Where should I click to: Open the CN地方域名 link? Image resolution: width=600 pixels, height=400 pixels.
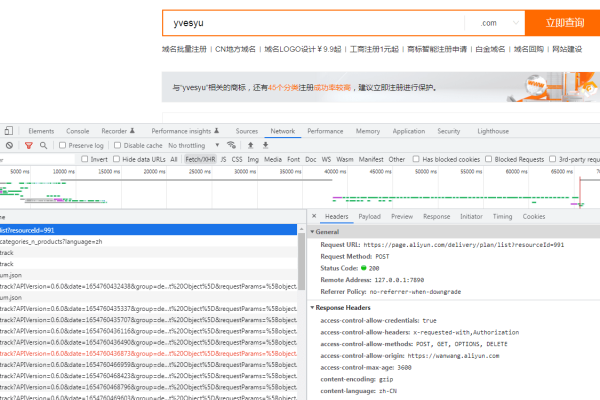click(x=235, y=49)
